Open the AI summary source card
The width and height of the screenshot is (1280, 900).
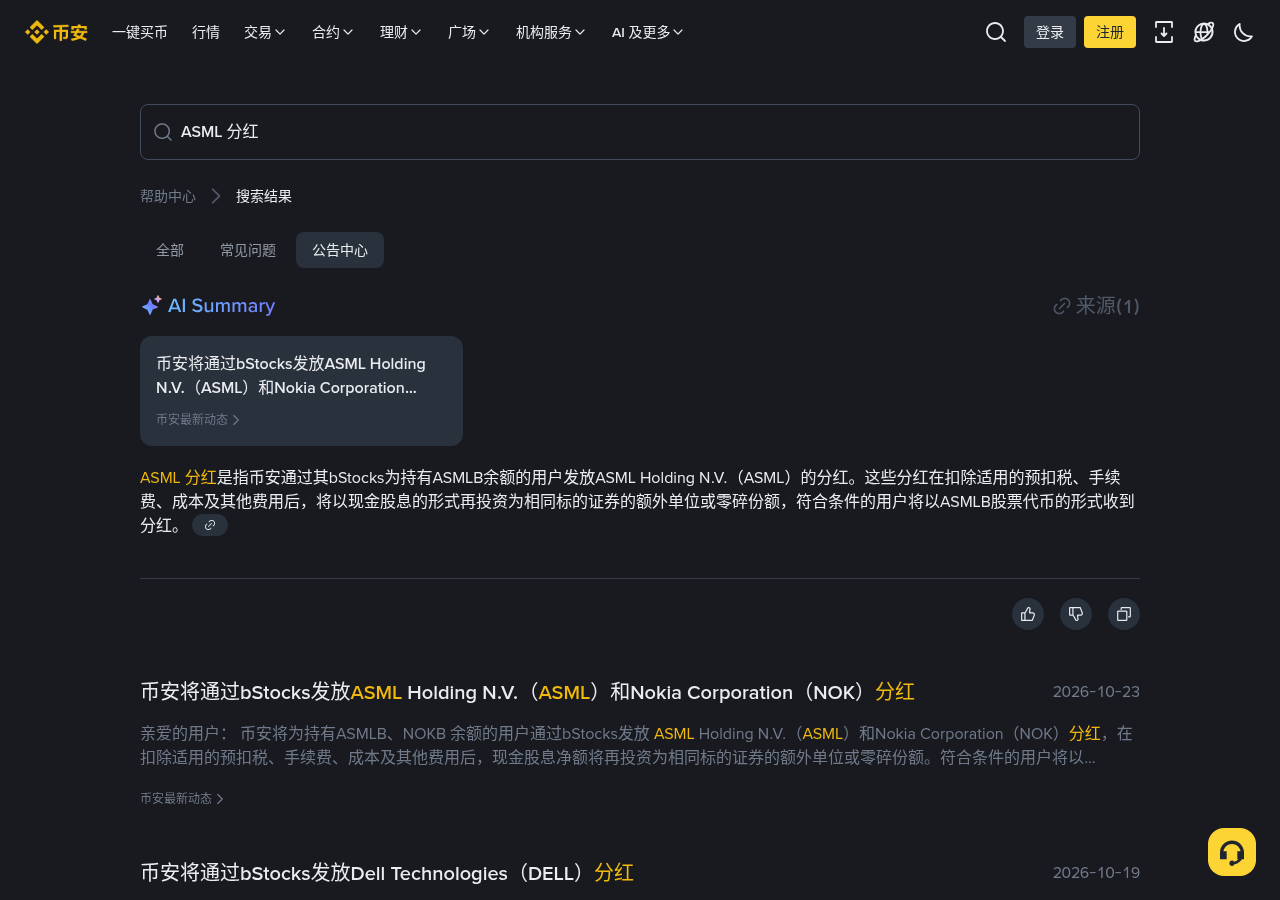pos(301,391)
